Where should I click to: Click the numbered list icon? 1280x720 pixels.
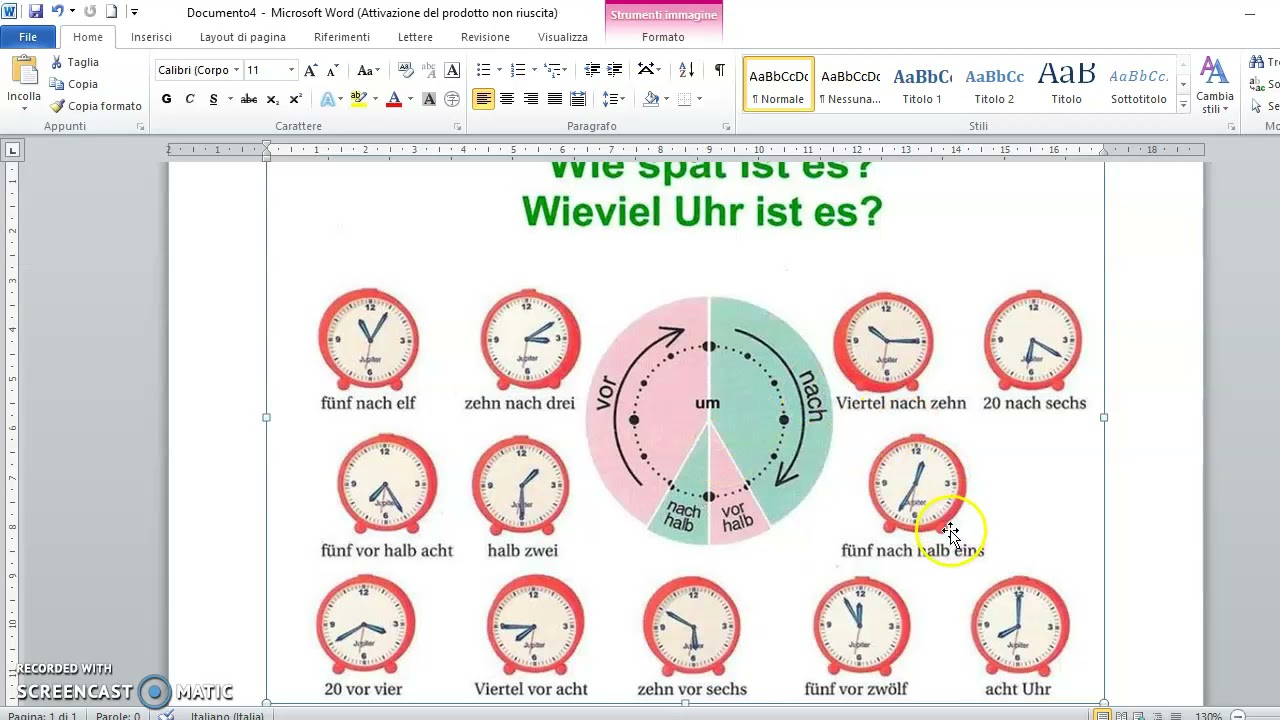[517, 70]
